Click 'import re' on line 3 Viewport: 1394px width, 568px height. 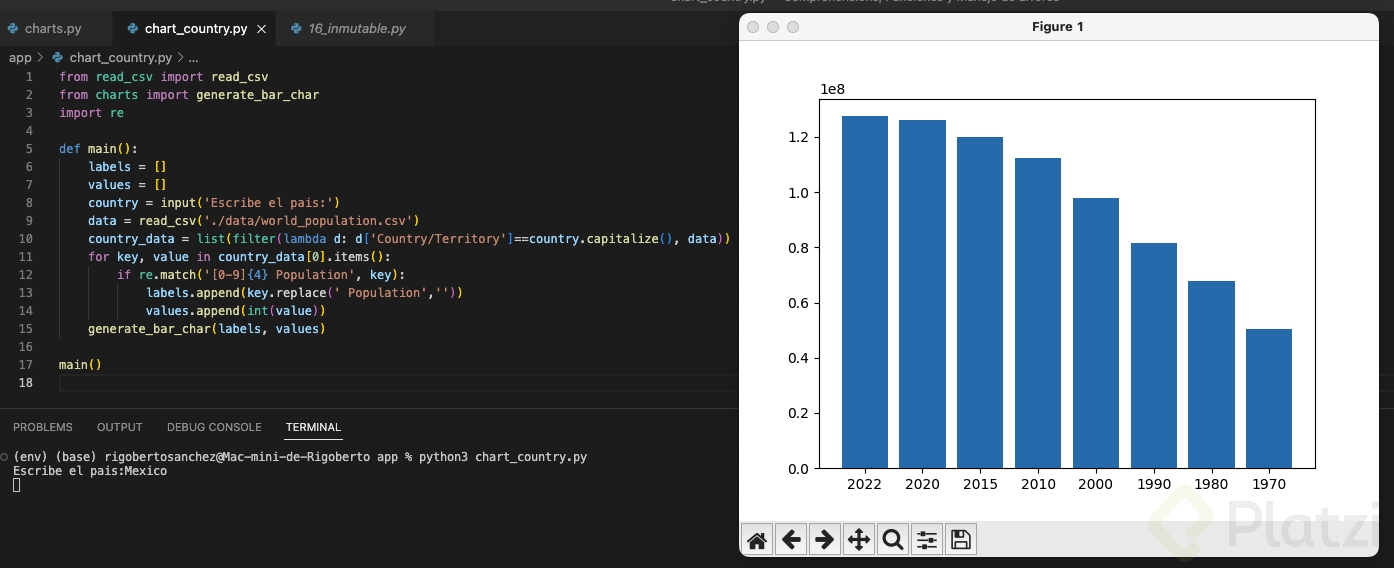click(x=91, y=113)
